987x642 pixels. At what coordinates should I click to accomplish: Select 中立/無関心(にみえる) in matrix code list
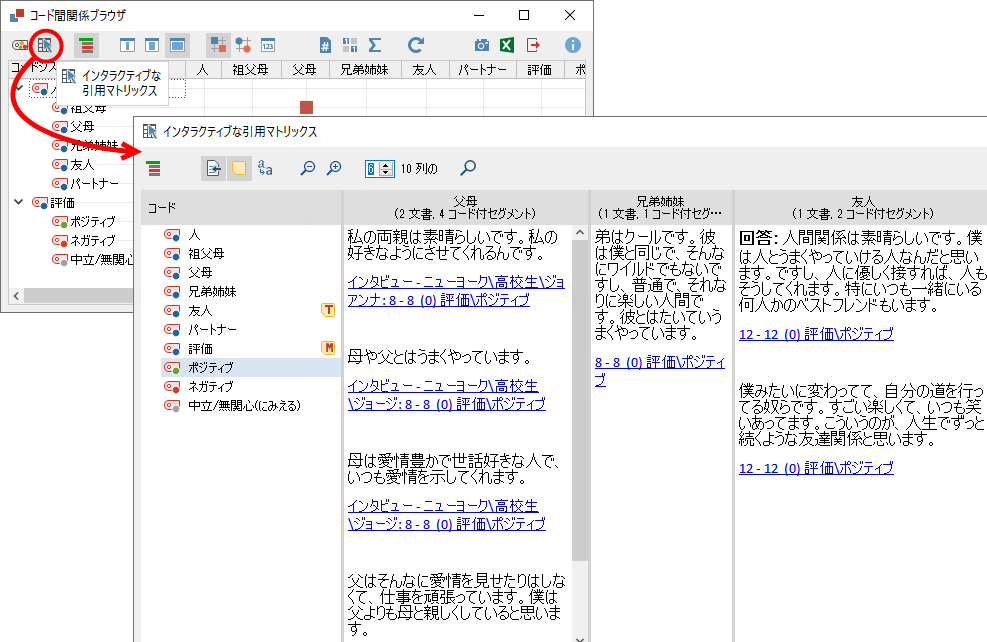tap(244, 405)
